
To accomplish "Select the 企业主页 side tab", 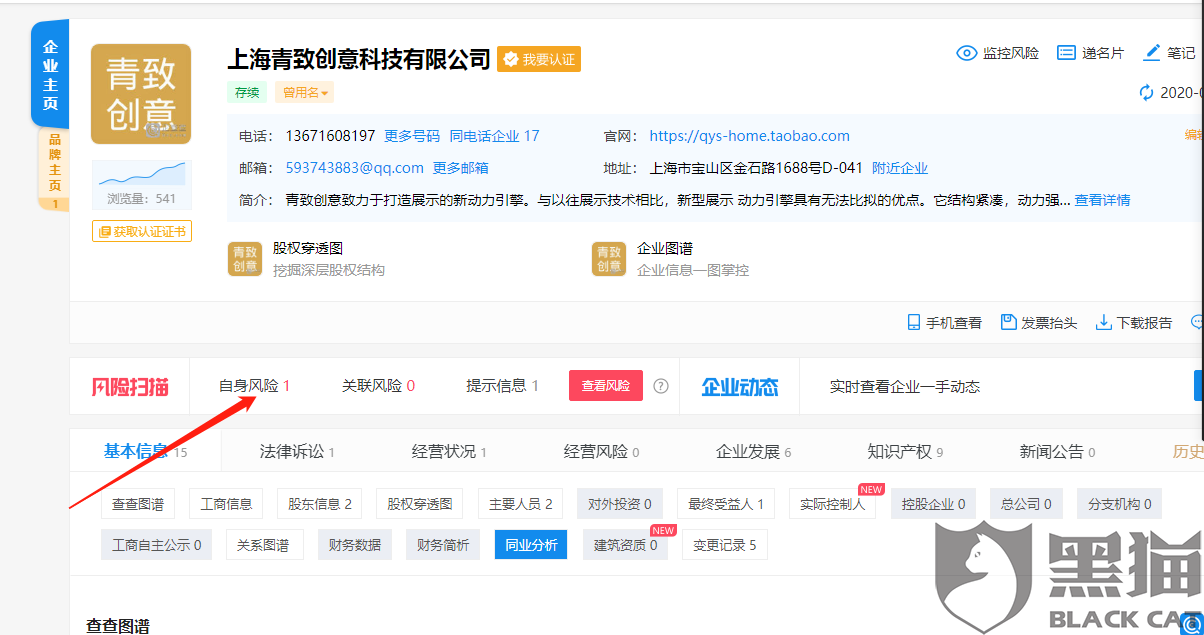I will tap(50, 74).
